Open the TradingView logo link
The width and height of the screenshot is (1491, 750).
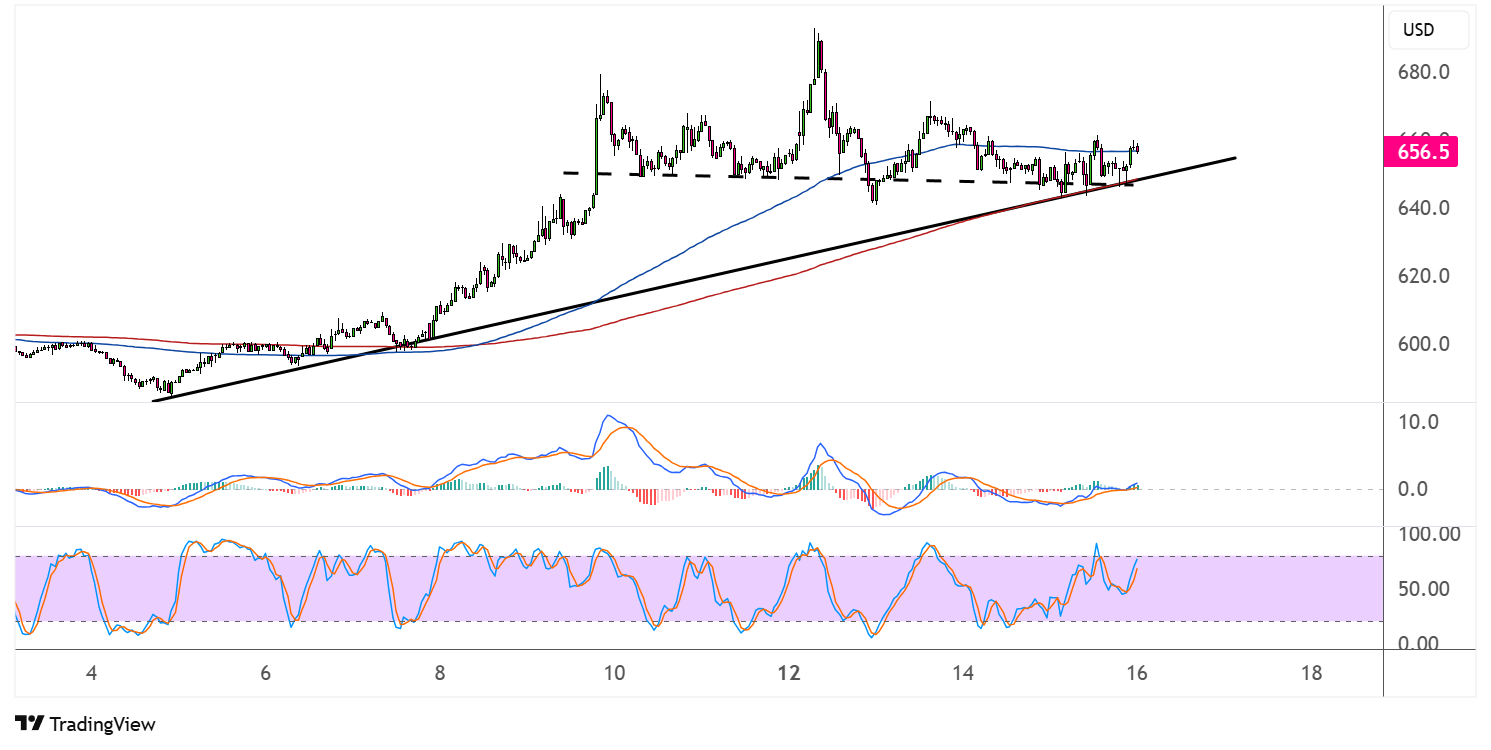tap(86, 724)
